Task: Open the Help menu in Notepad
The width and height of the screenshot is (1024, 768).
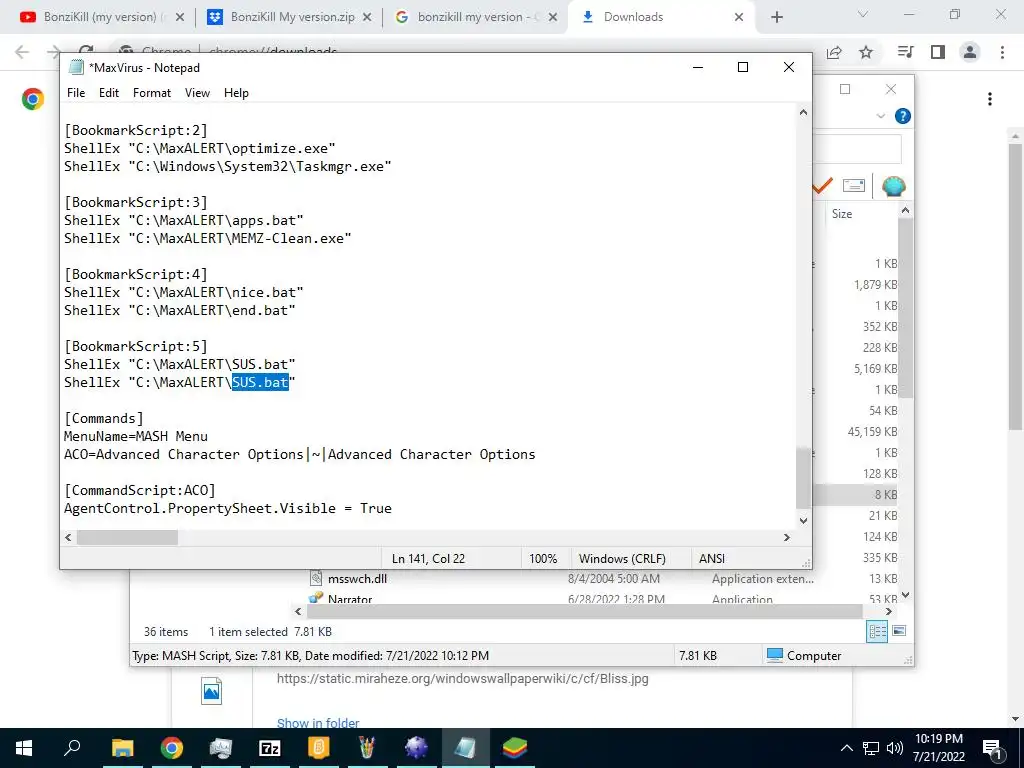Action: click(236, 93)
